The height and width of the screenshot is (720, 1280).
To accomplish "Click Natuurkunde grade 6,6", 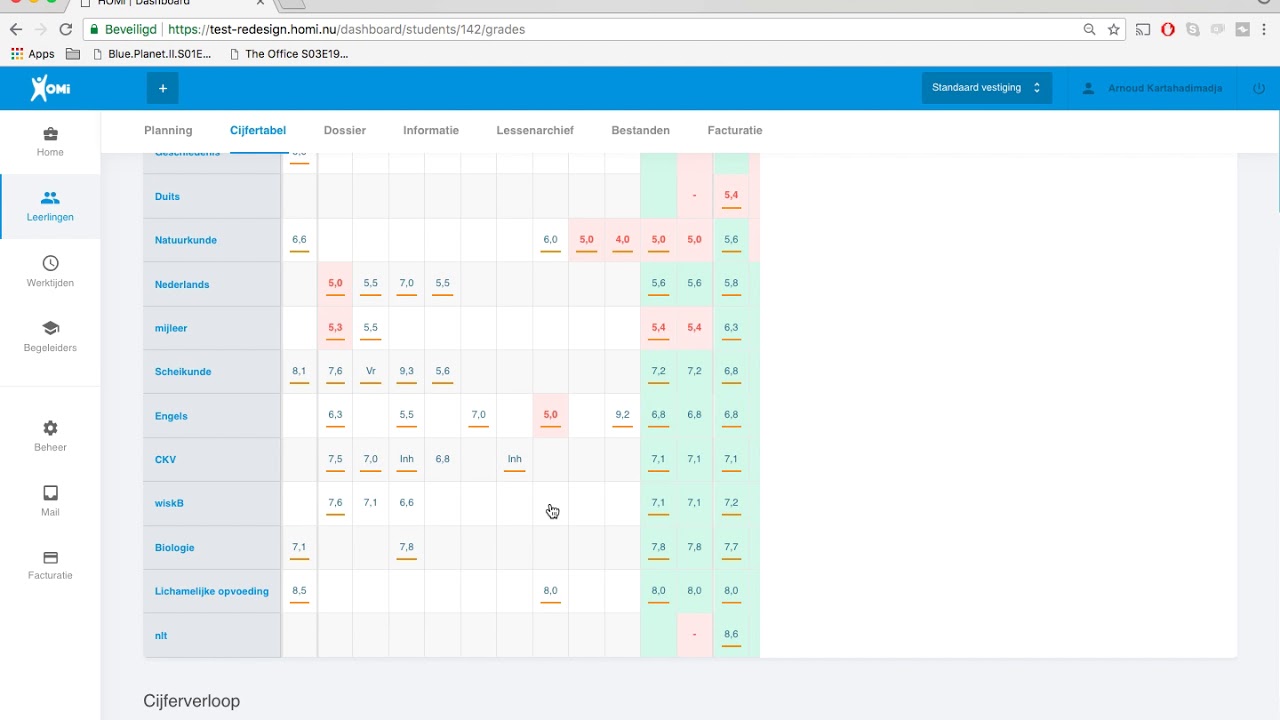I will 299,240.
